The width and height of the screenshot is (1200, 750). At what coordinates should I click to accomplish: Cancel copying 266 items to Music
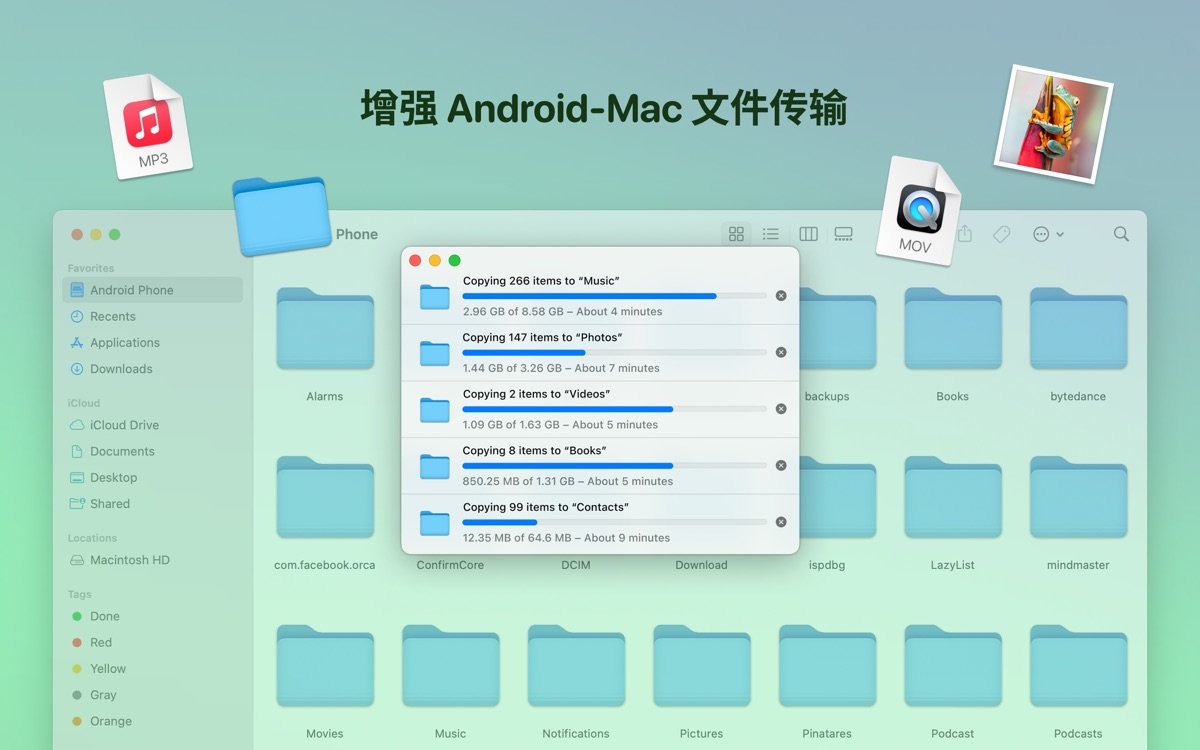pyautogui.click(x=781, y=296)
